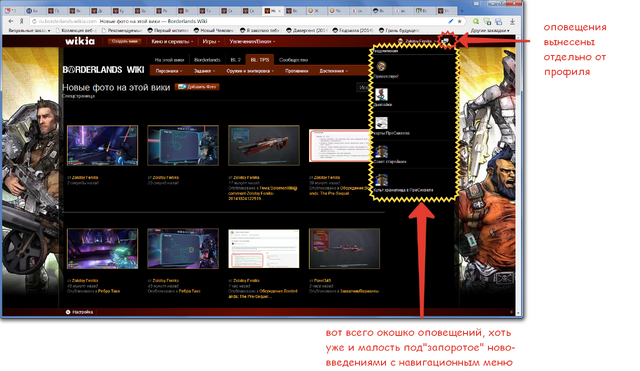Open the notifications speech-bubble icon
640x371 pixels.
pos(446,41)
